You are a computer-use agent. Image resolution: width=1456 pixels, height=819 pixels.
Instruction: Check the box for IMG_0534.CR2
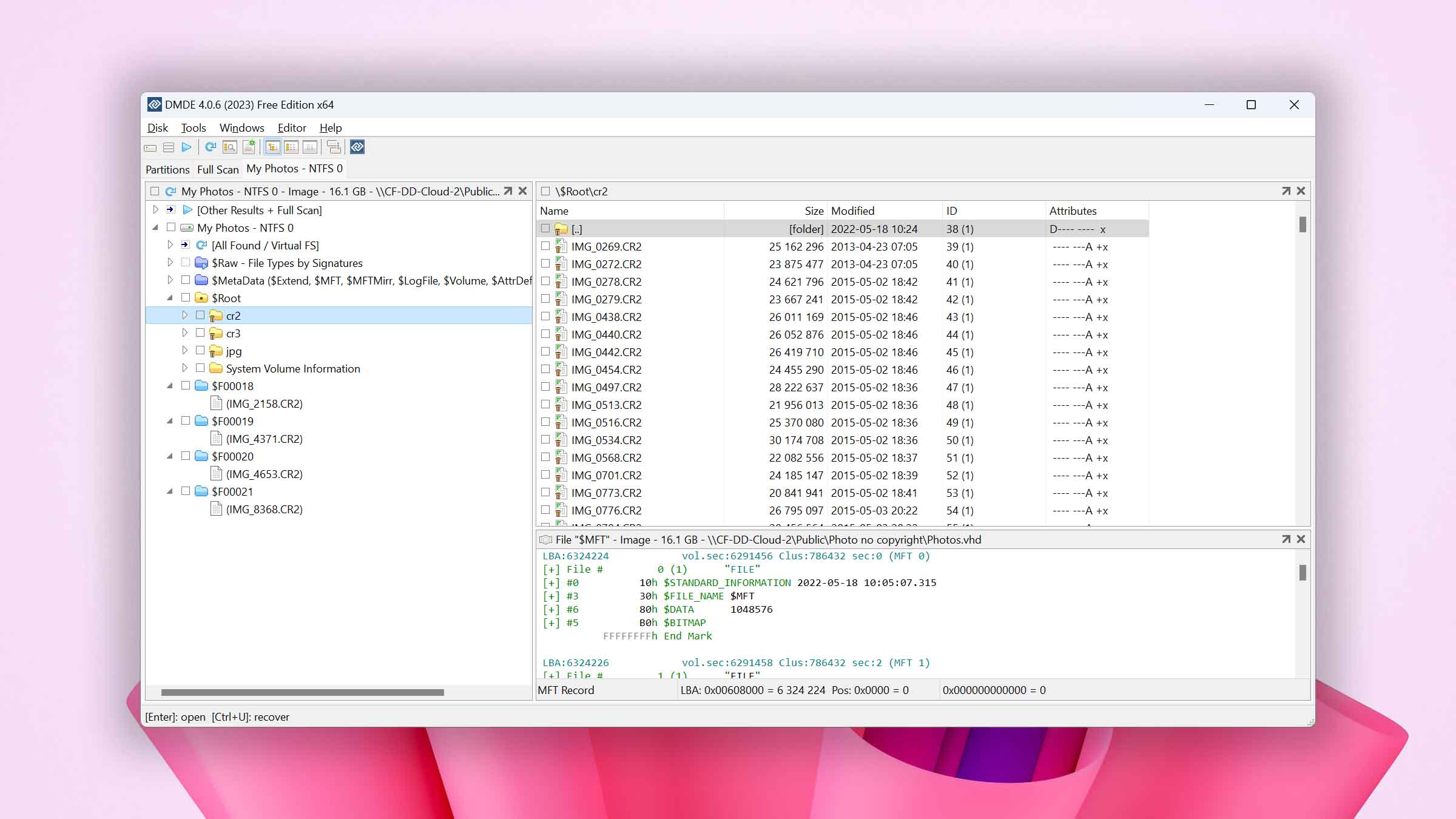[x=545, y=440]
